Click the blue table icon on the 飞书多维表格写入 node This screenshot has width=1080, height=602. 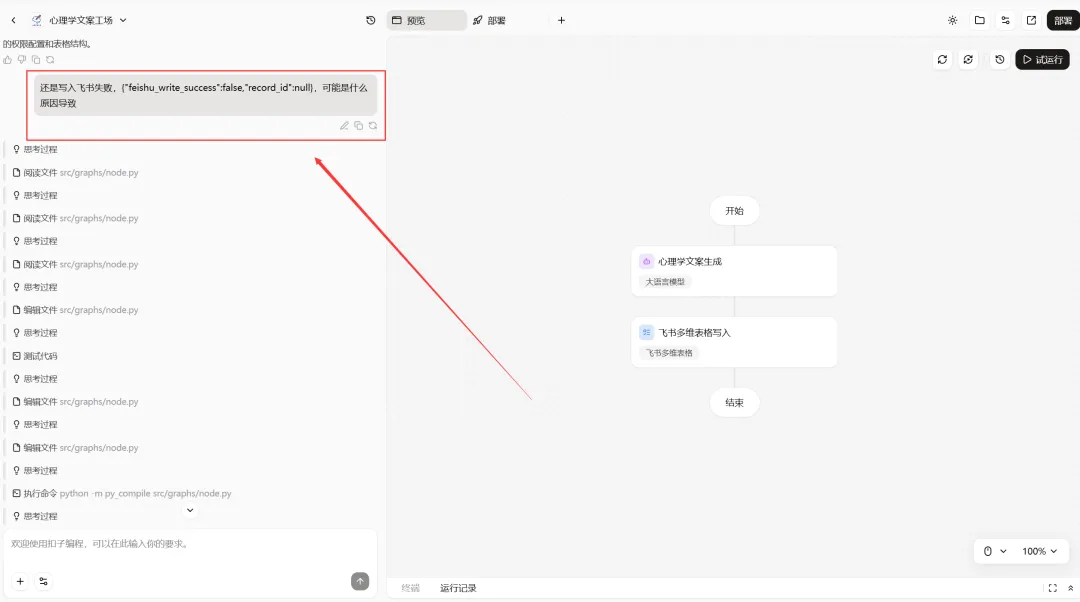pyautogui.click(x=646, y=333)
